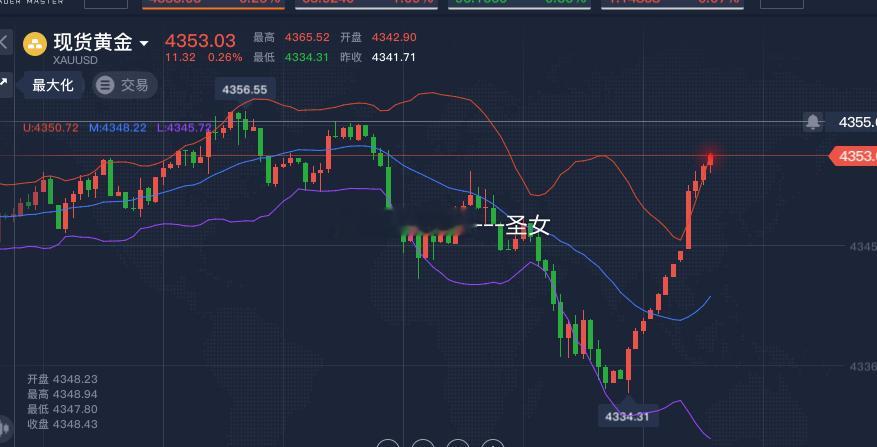Click the upper band value U:4350.72
Viewport: 877px width, 447px height.
[51, 128]
